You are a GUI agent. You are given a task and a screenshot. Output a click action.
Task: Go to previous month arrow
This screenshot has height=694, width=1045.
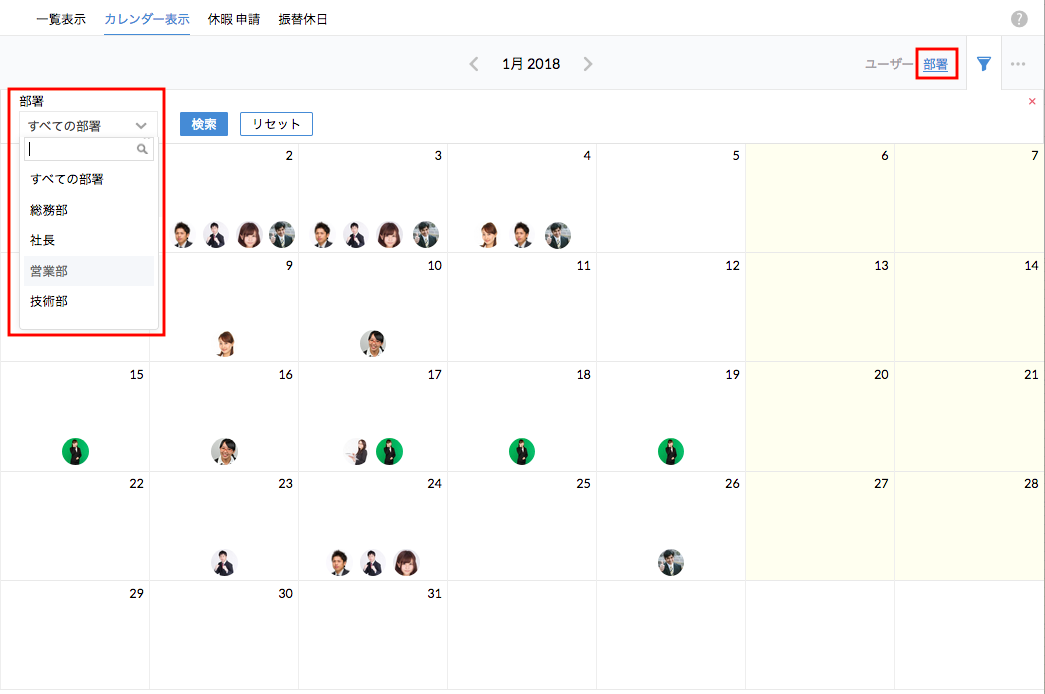point(474,64)
